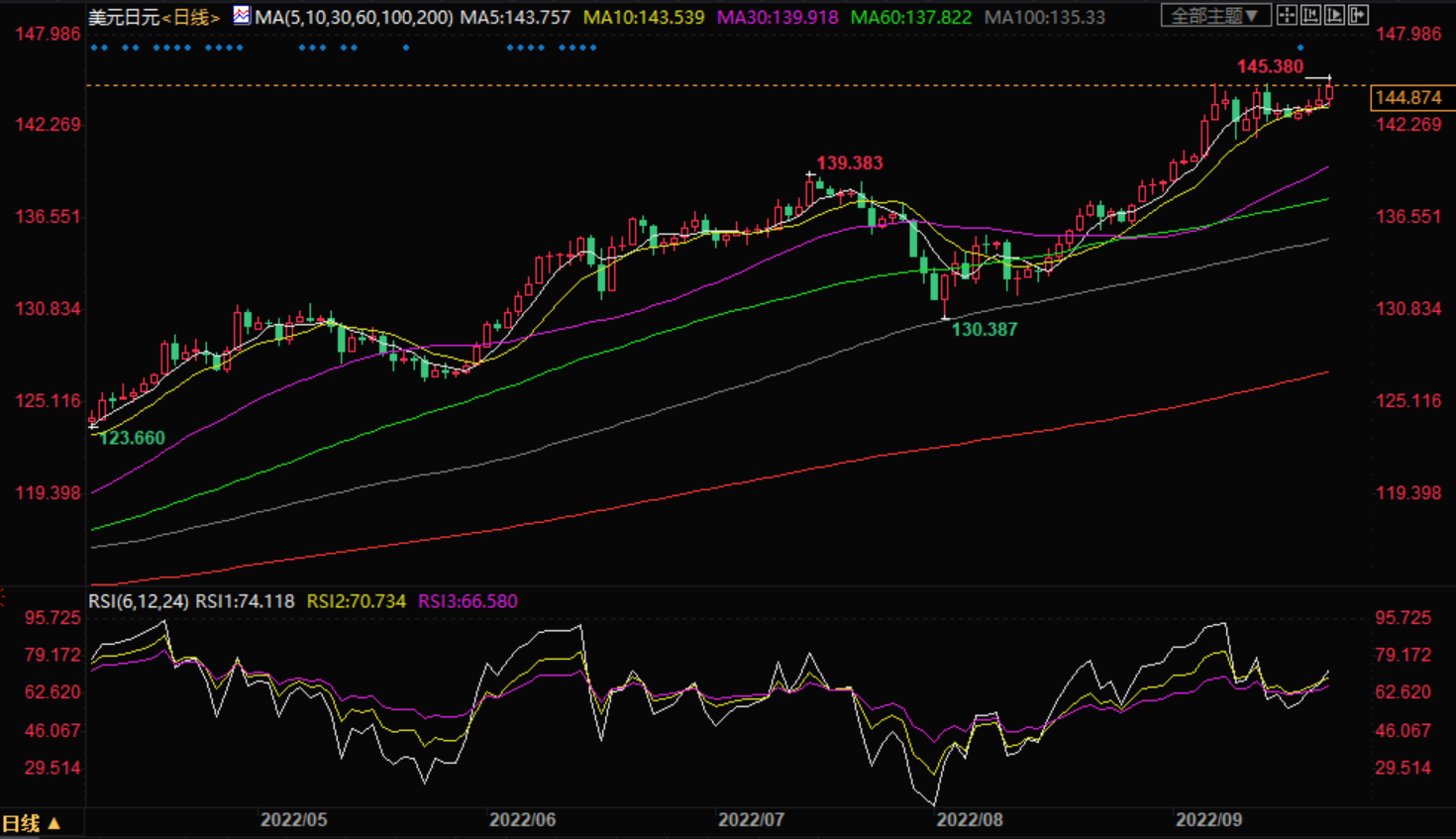Click the RSI(6,12,24) indicator label
Viewport: 1456px width, 839px height.
tap(139, 601)
